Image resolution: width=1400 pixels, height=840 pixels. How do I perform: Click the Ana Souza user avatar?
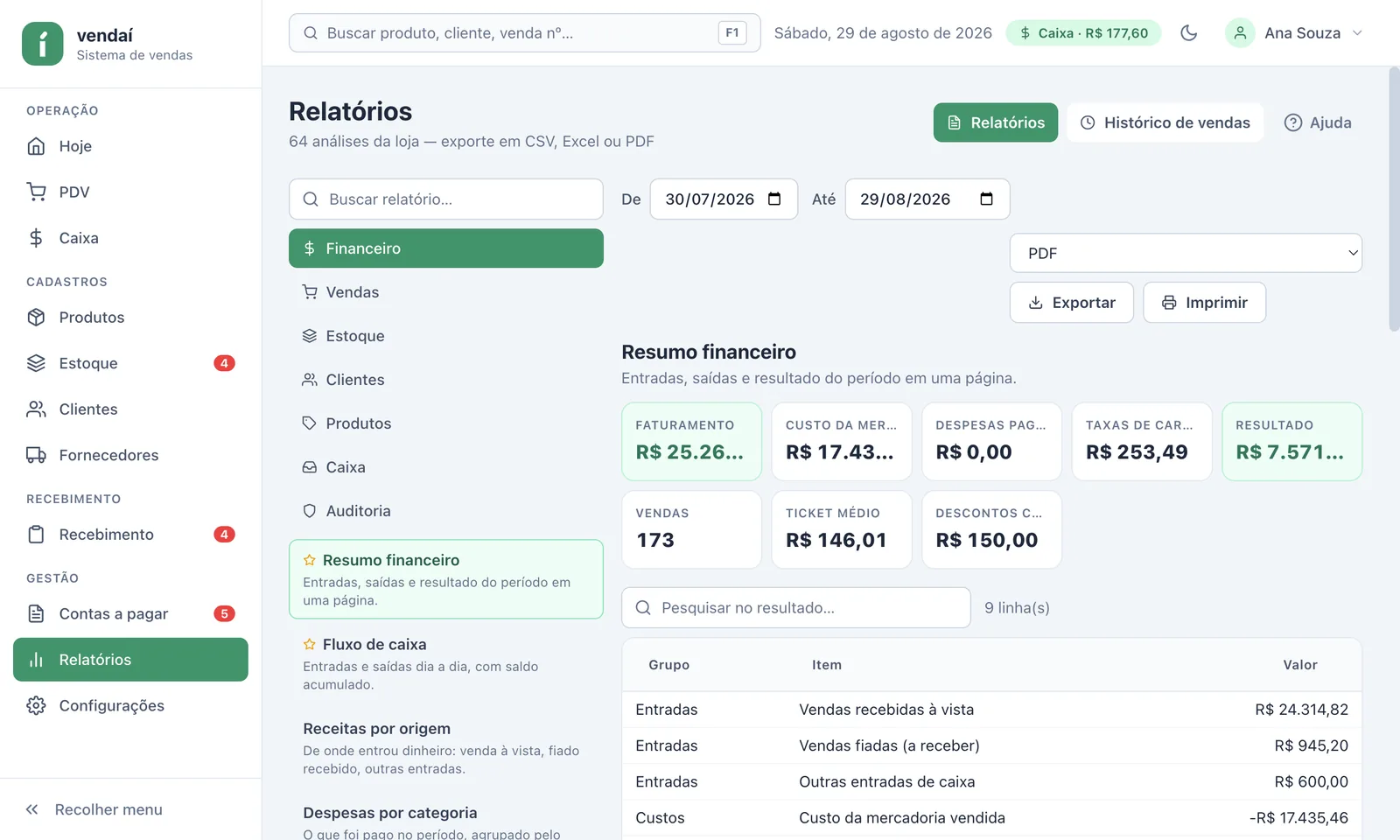(1240, 33)
